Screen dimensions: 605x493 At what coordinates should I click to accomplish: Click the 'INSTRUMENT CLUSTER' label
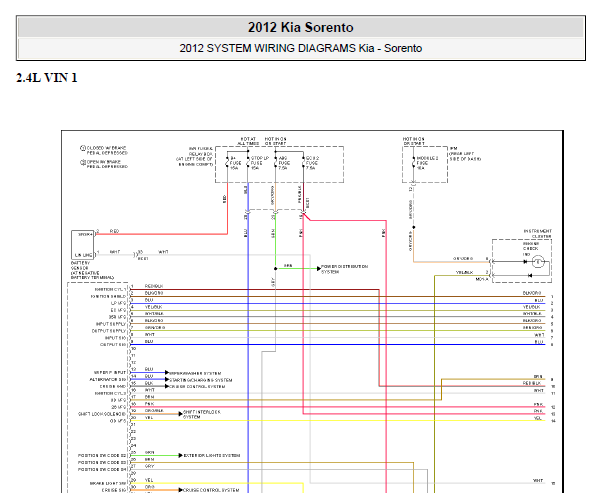pyautogui.click(x=537, y=233)
